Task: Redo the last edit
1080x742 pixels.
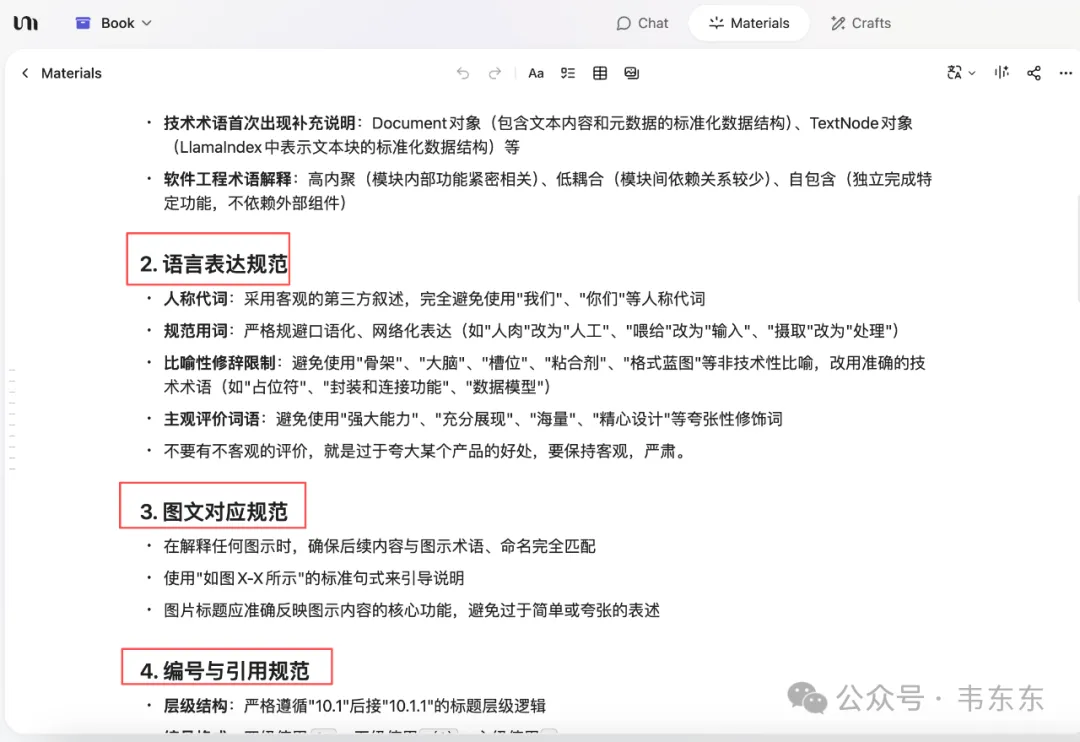Action: point(495,73)
